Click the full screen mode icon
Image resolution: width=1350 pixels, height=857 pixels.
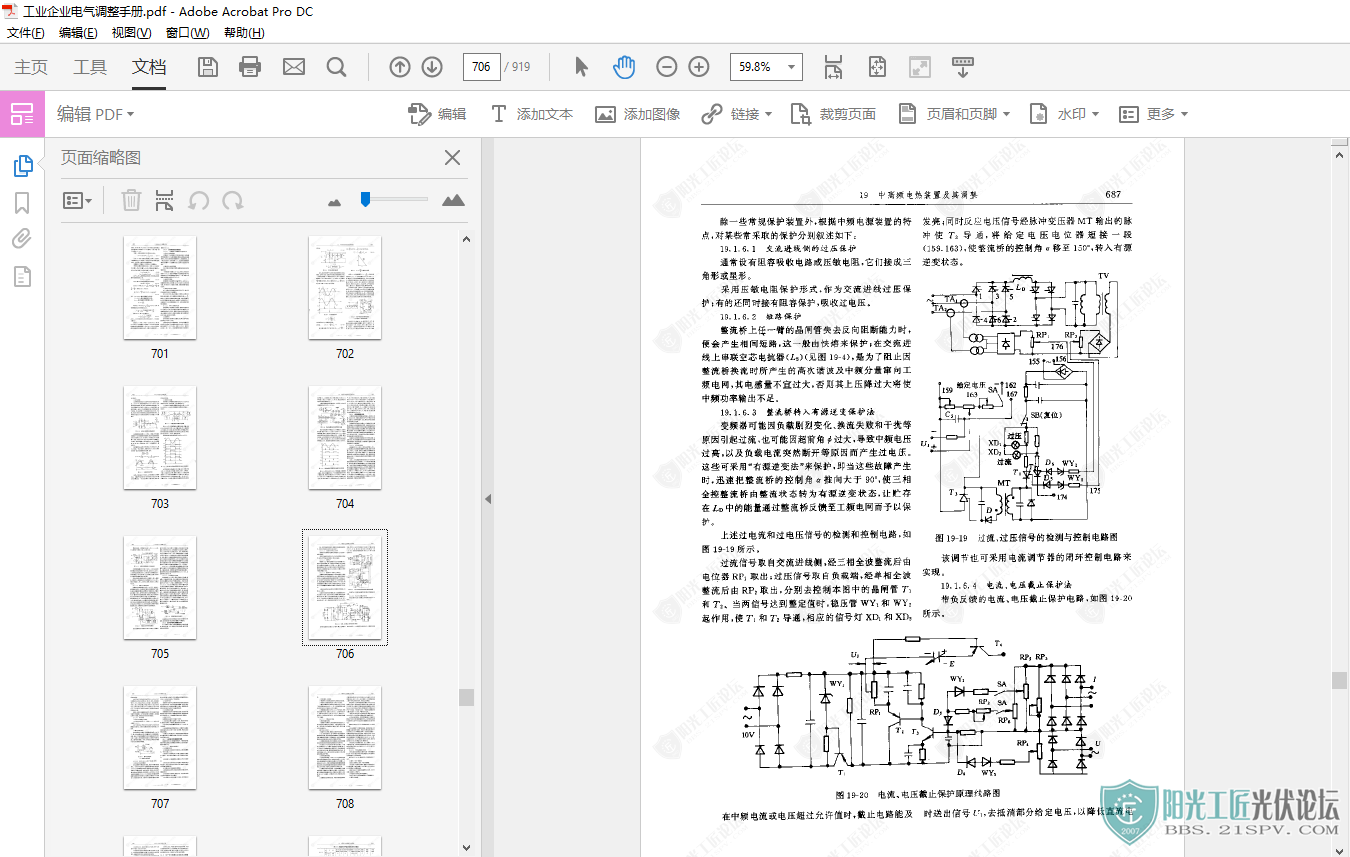point(920,67)
